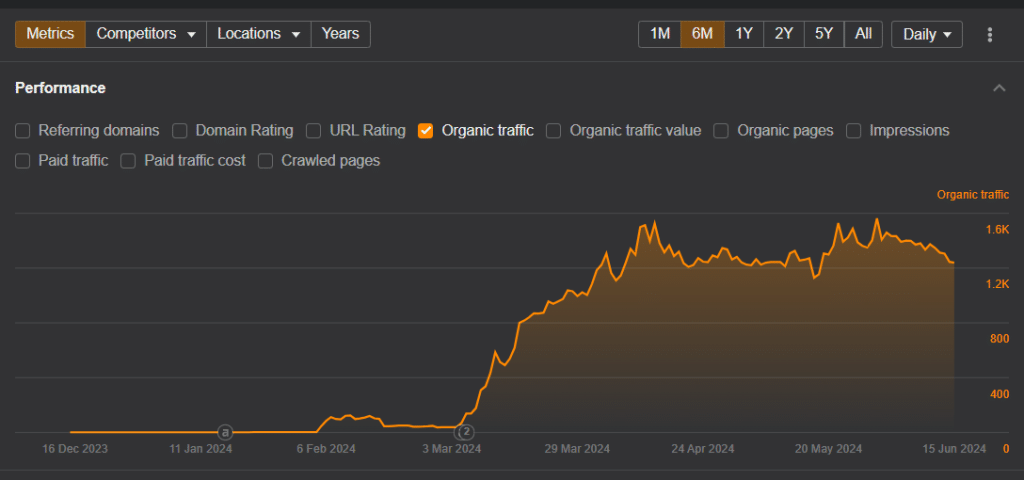
Task: Enable the Crawled pages checkbox
Action: 266,160
